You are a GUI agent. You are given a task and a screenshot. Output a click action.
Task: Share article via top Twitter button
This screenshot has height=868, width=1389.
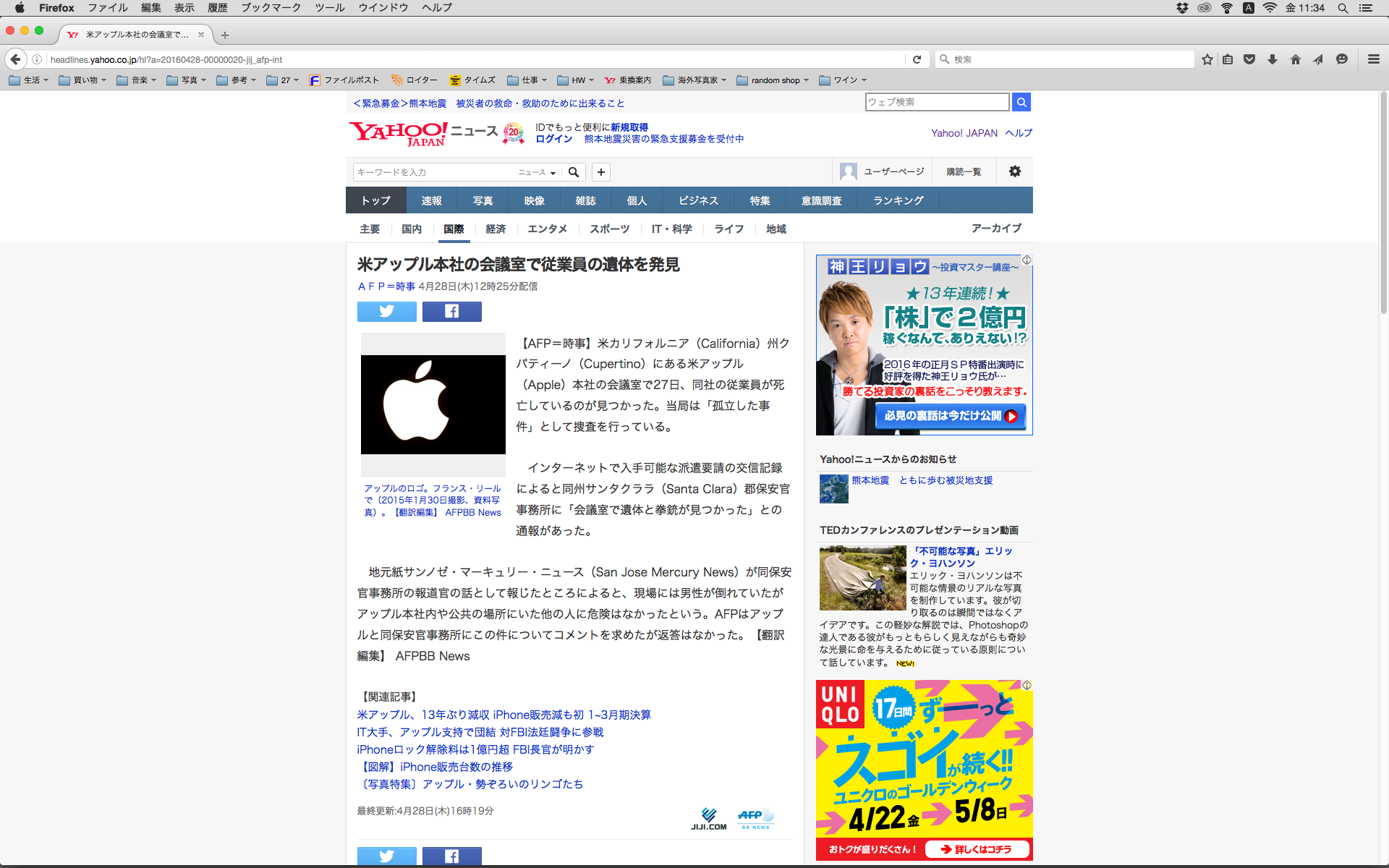[x=386, y=311]
